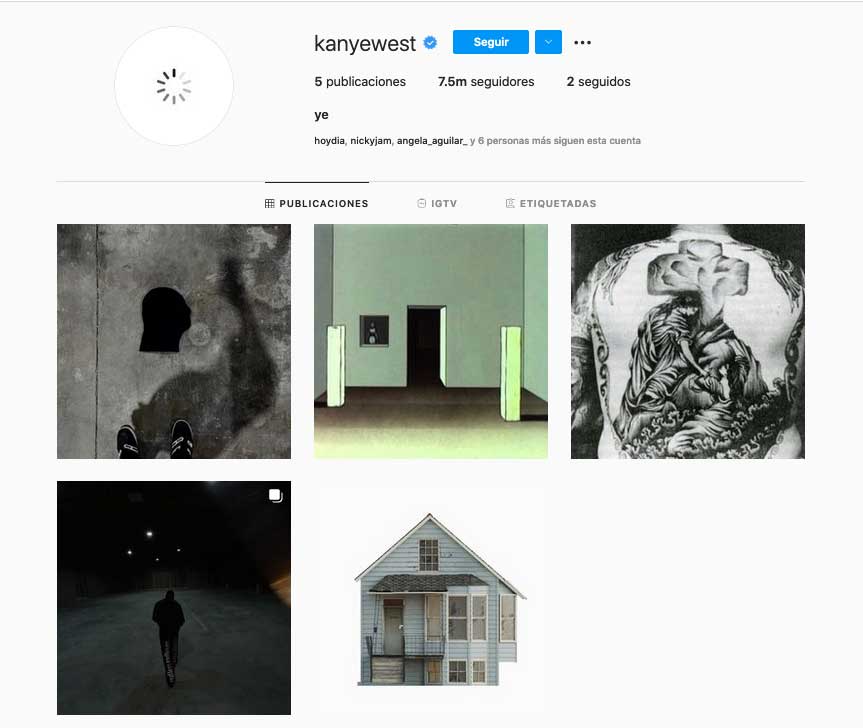Open the blue house post thumbnail

tap(431, 598)
